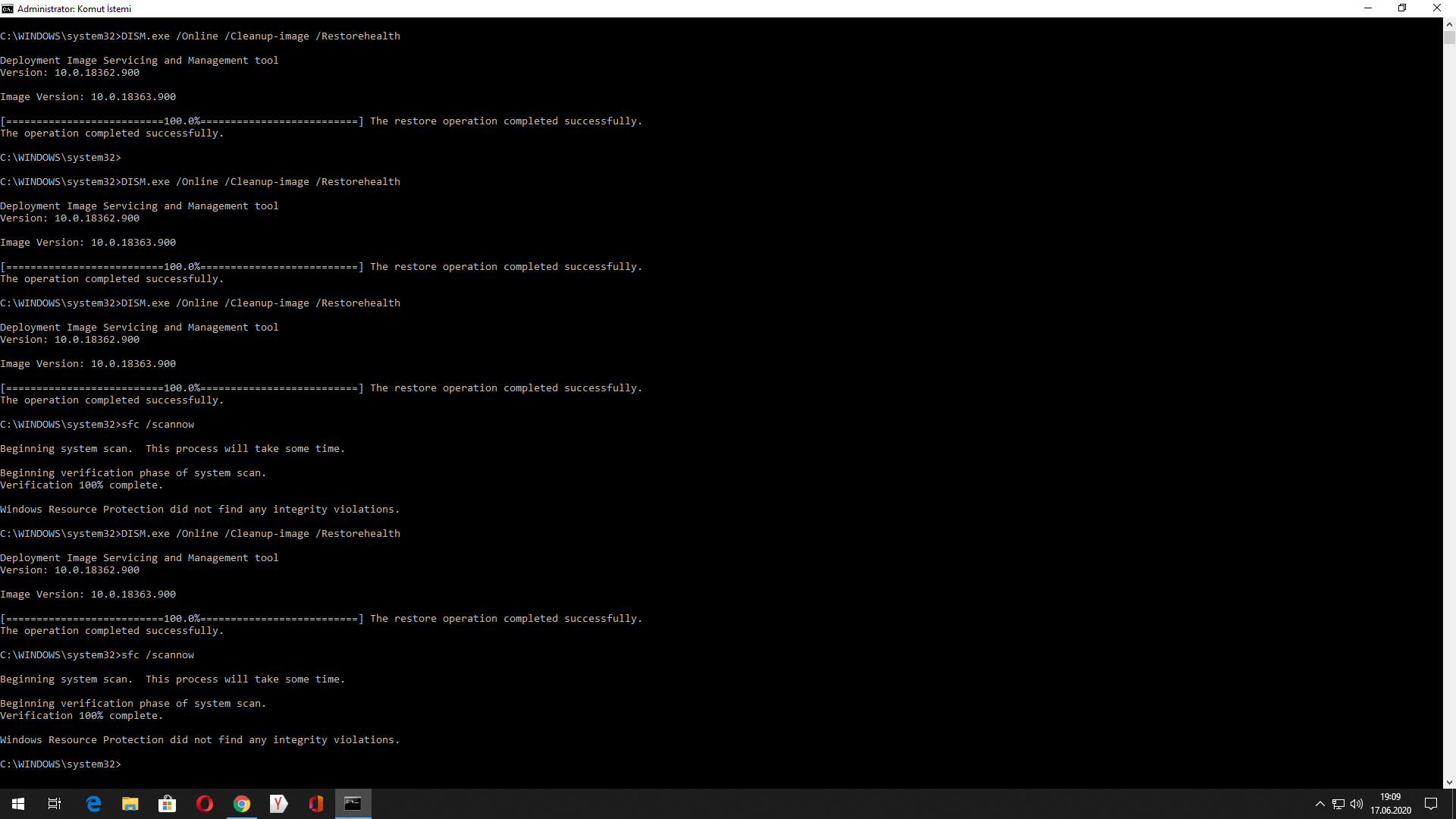Launch Microsoft Edge from the taskbar

pos(93,804)
